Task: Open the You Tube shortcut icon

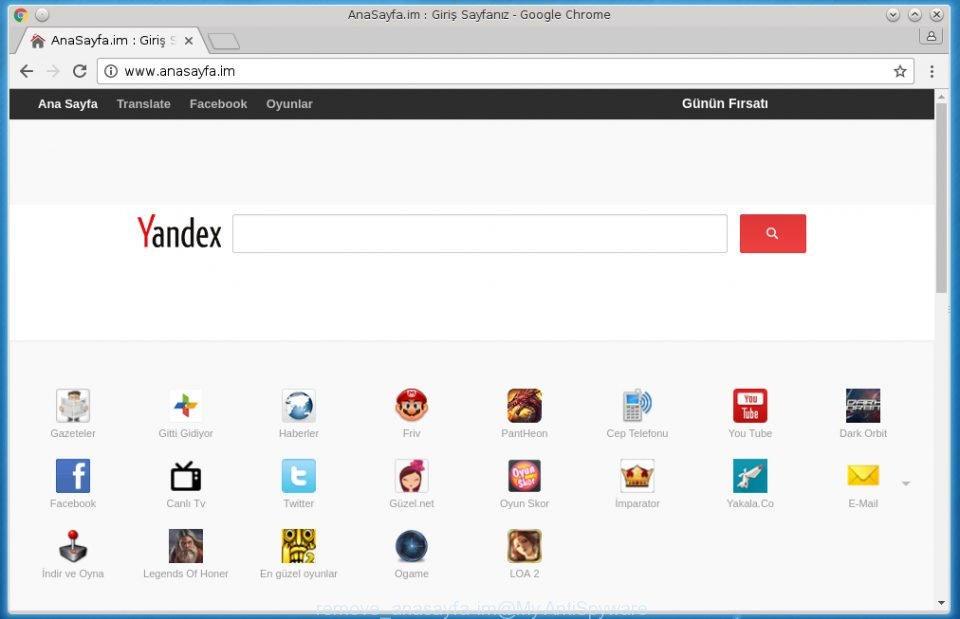Action: (750, 405)
